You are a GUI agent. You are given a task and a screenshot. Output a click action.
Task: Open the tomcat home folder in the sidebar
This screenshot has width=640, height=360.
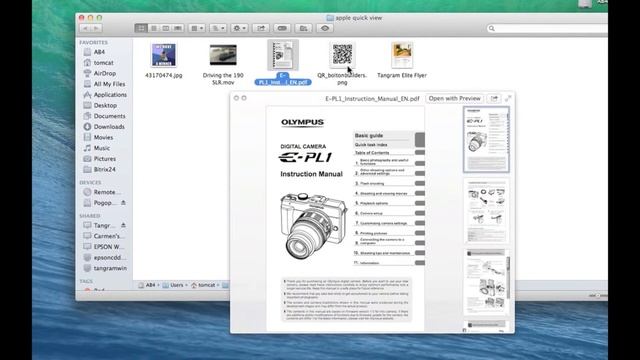click(x=104, y=62)
